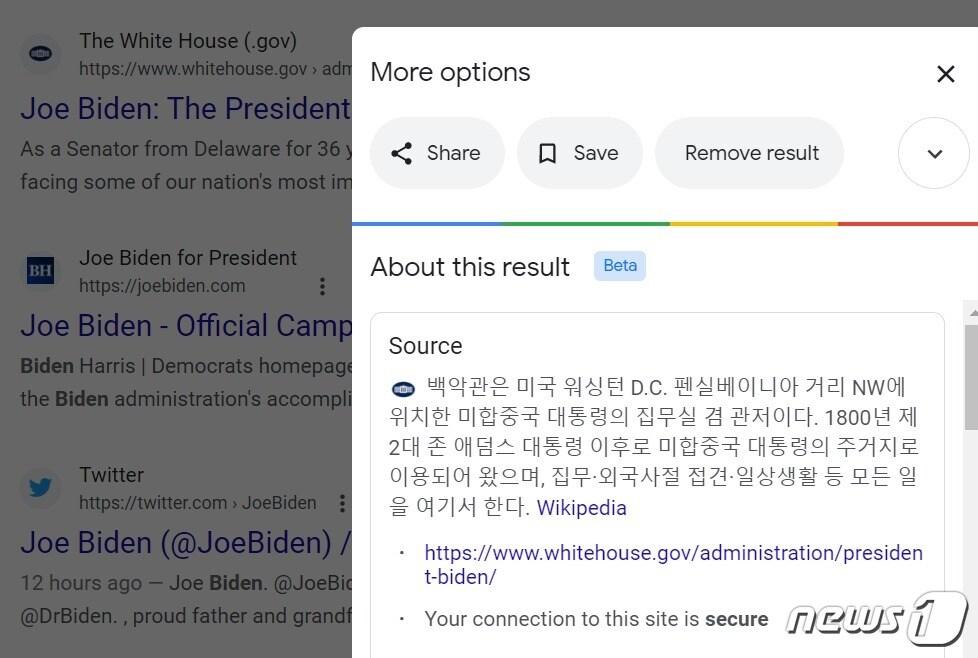978x658 pixels.
Task: Open the Wikipedia link in the Source description
Action: pyautogui.click(x=581, y=507)
